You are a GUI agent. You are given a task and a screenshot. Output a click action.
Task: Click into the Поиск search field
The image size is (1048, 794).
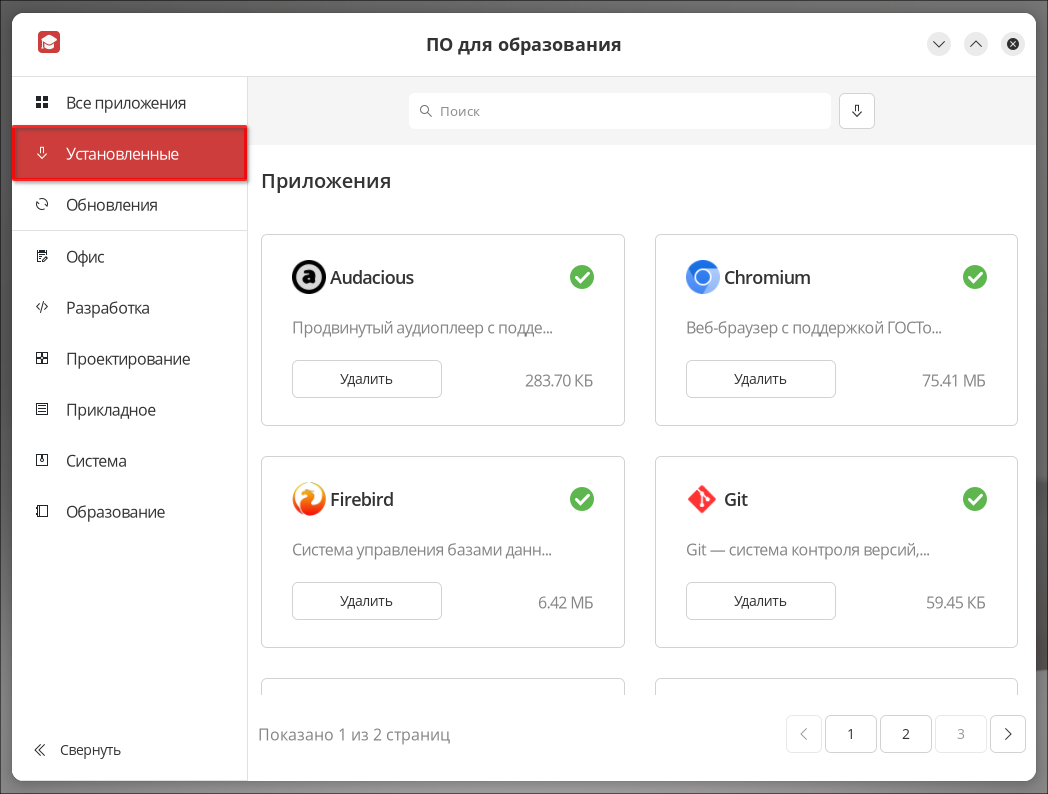coord(620,111)
